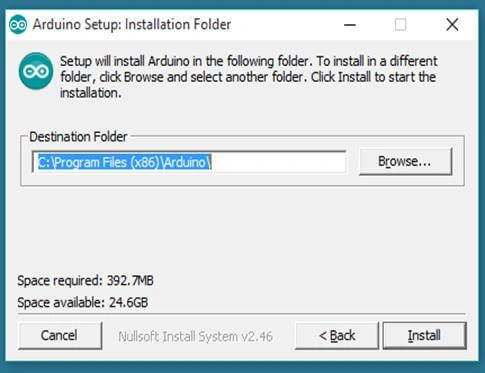This screenshot has width=485, height=373.
Task: Click the Destination Folder group box border
Action: tap(242, 185)
